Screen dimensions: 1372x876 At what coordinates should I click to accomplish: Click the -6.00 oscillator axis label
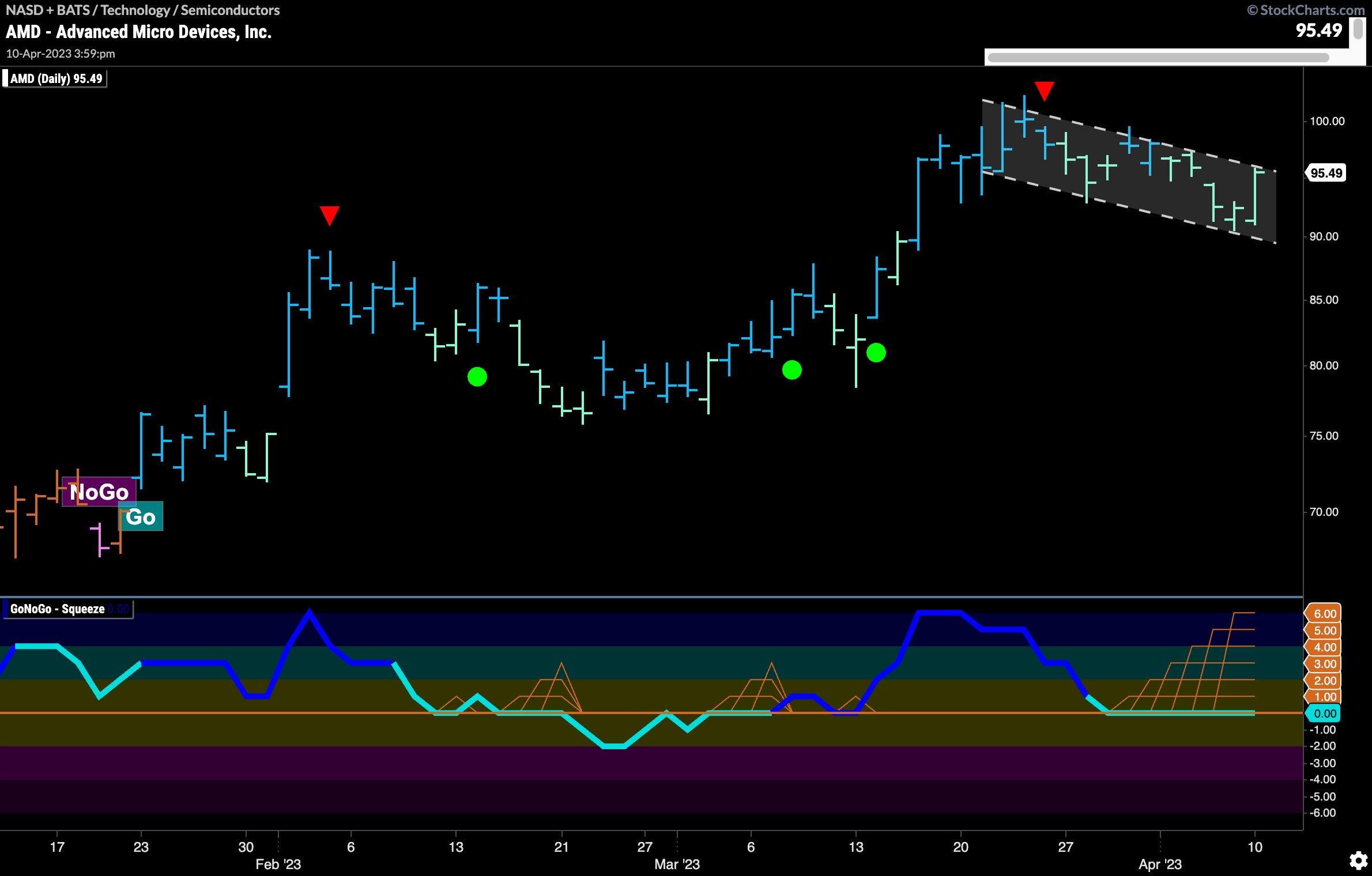1323,813
